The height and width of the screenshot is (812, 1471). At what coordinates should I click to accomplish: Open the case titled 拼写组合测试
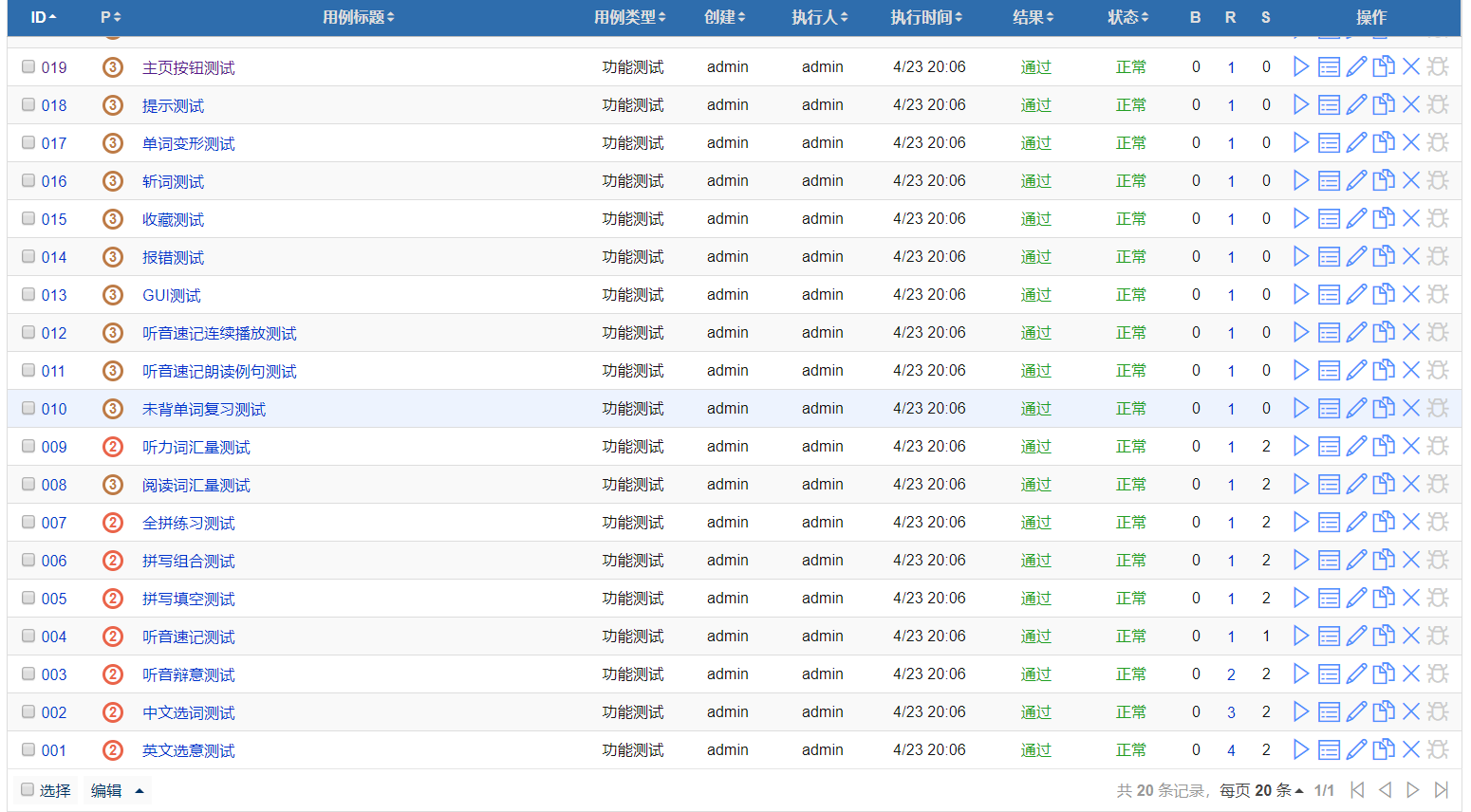click(x=189, y=561)
